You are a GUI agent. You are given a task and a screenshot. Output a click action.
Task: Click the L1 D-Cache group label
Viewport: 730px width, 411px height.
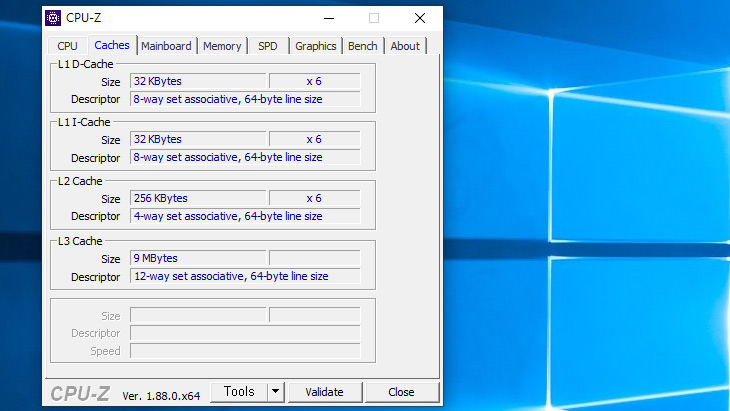coord(85,64)
